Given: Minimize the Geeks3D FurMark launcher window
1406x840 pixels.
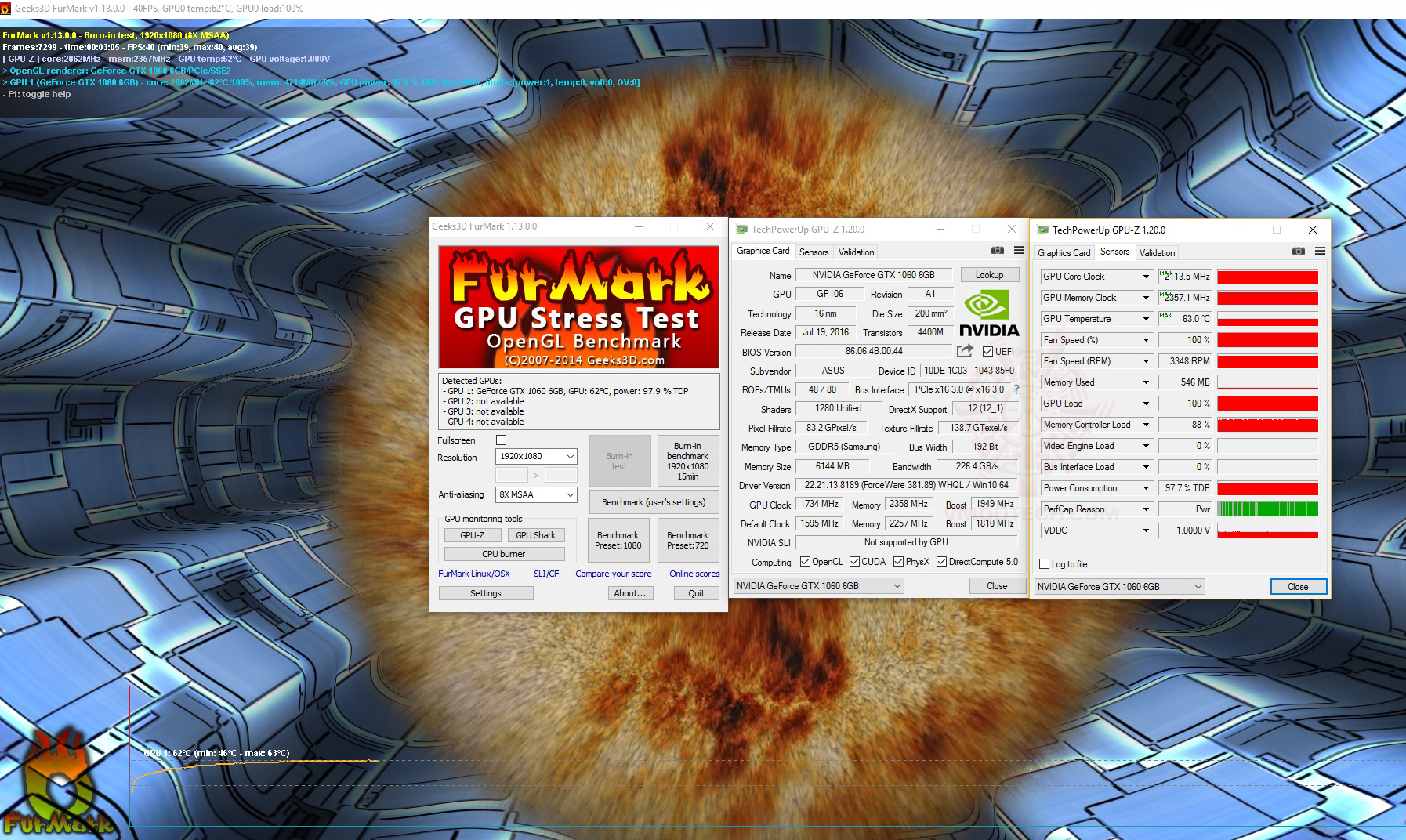Looking at the screenshot, I should (639, 226).
